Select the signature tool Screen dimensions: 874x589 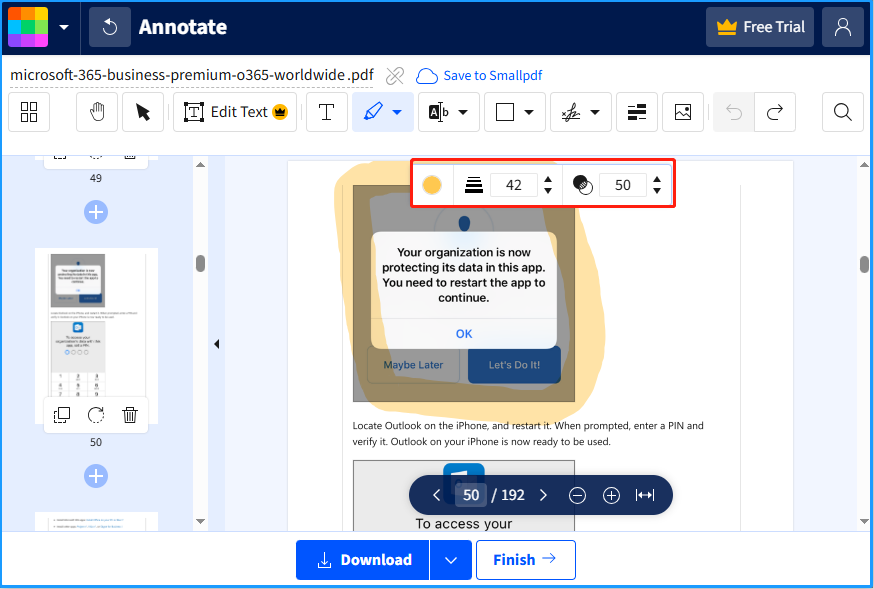571,112
